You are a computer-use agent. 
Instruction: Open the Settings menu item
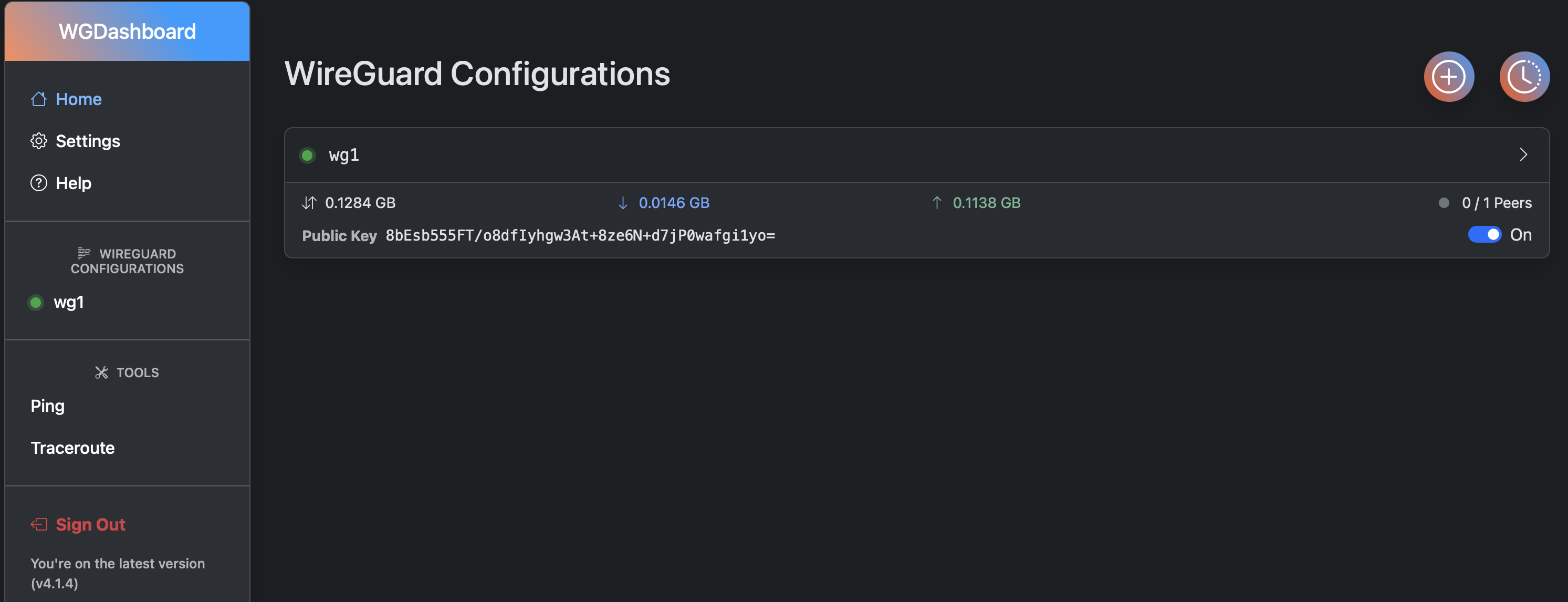click(88, 141)
